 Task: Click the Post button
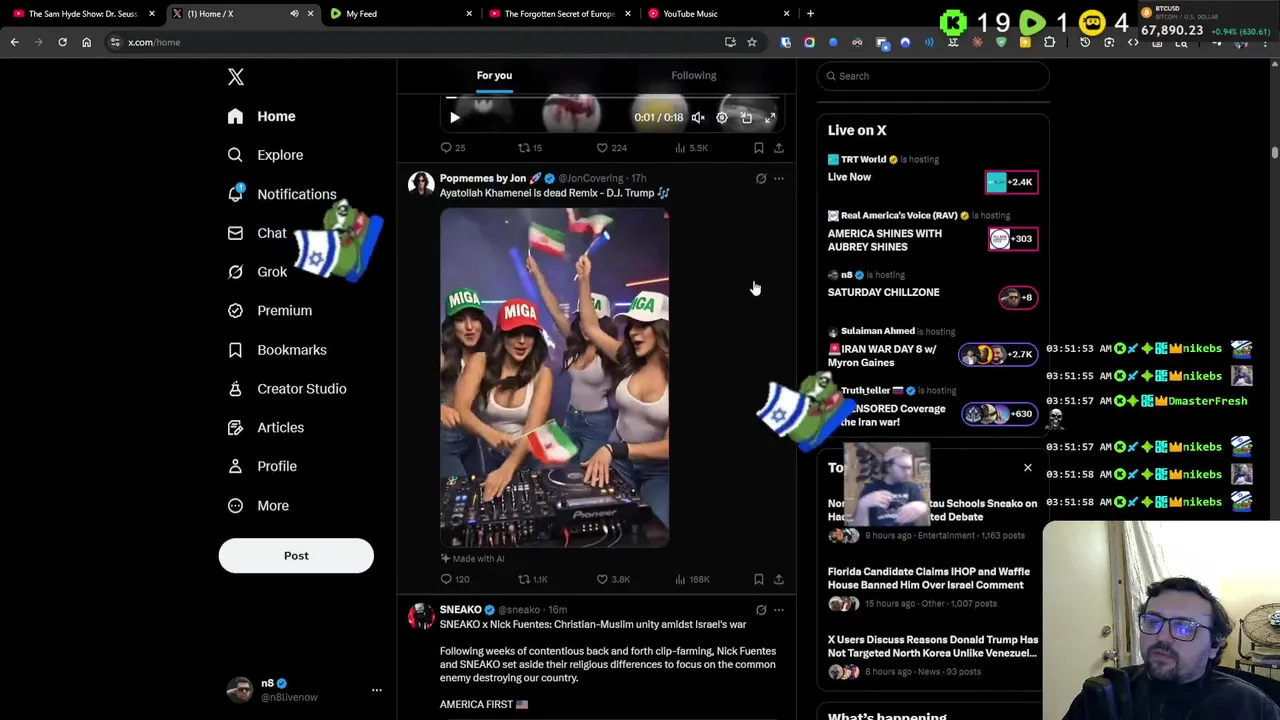296,556
